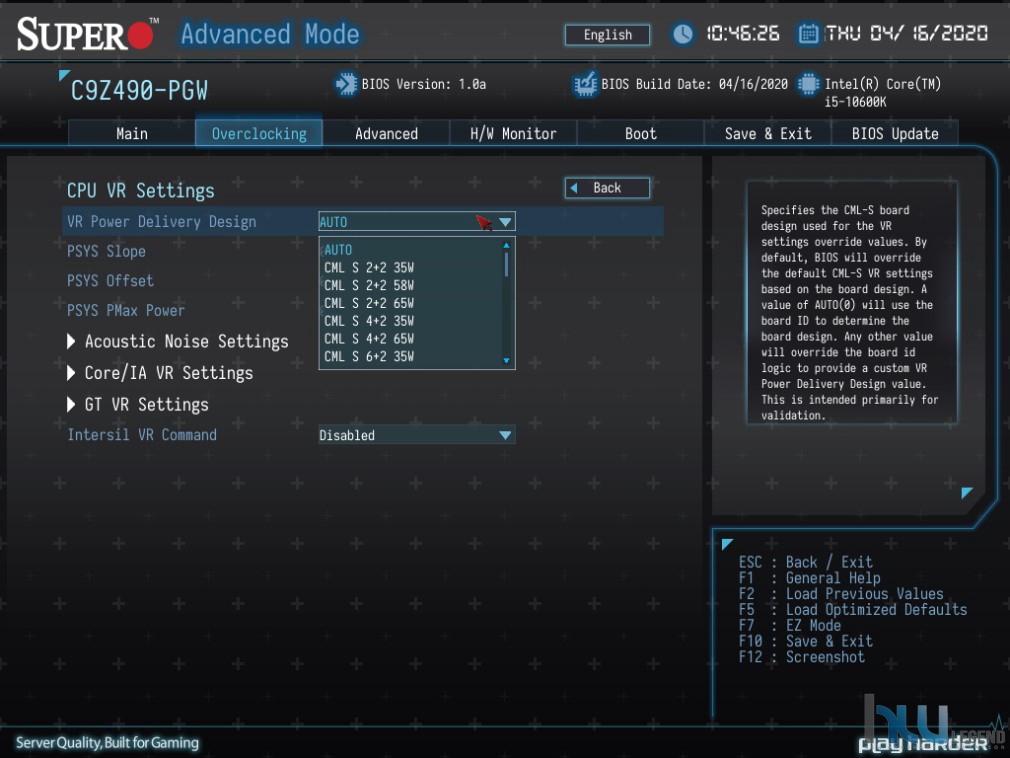Click the ESC : Back / Exit hint
Screen dimensions: 1010x758
[x=806, y=562]
